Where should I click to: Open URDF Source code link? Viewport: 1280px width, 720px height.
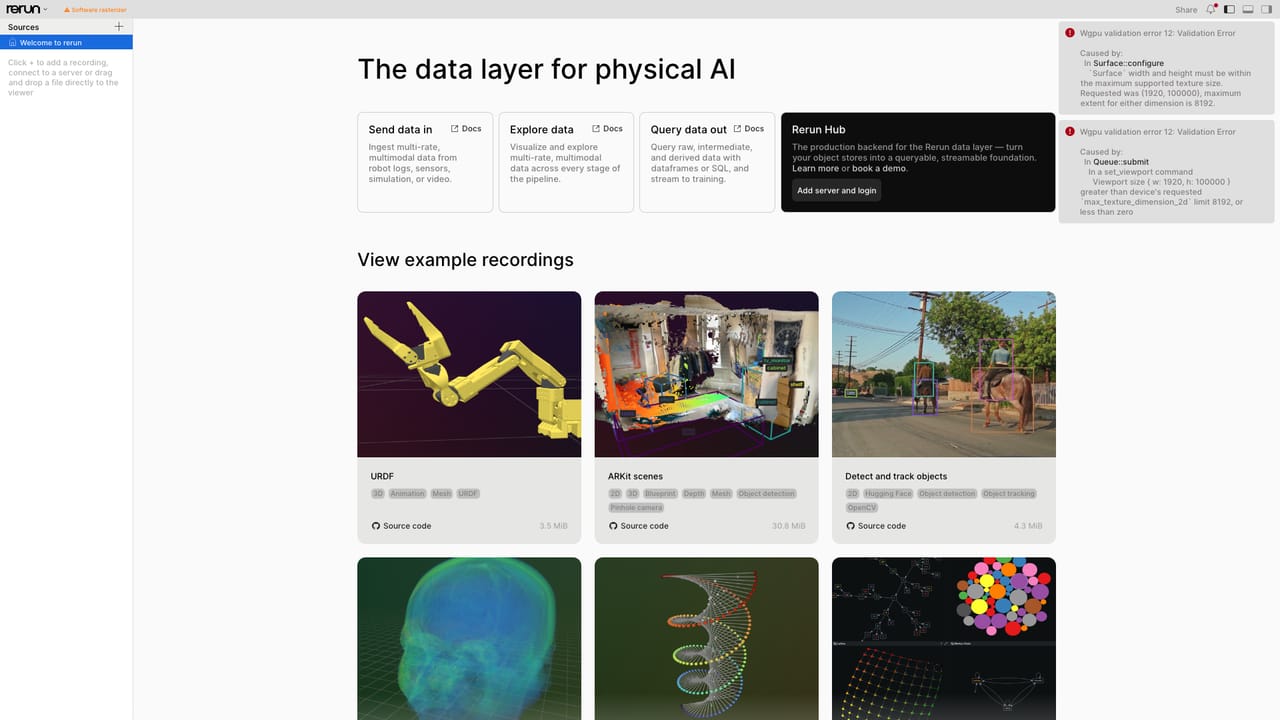pyautogui.click(x=401, y=526)
